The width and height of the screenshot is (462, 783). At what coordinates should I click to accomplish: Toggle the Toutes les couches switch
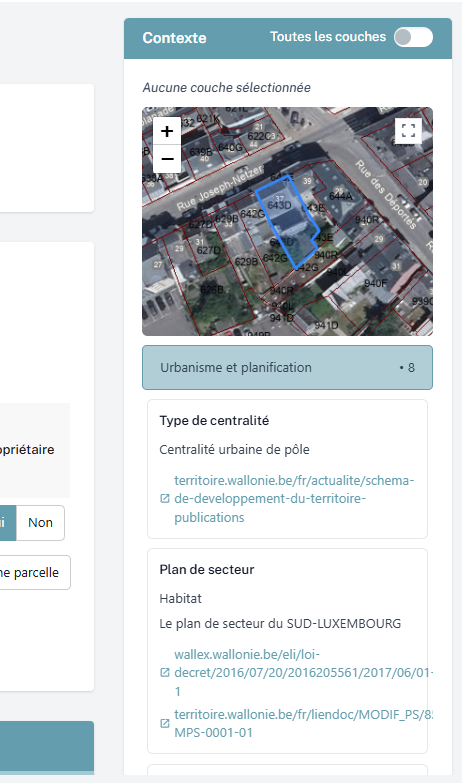pos(413,37)
